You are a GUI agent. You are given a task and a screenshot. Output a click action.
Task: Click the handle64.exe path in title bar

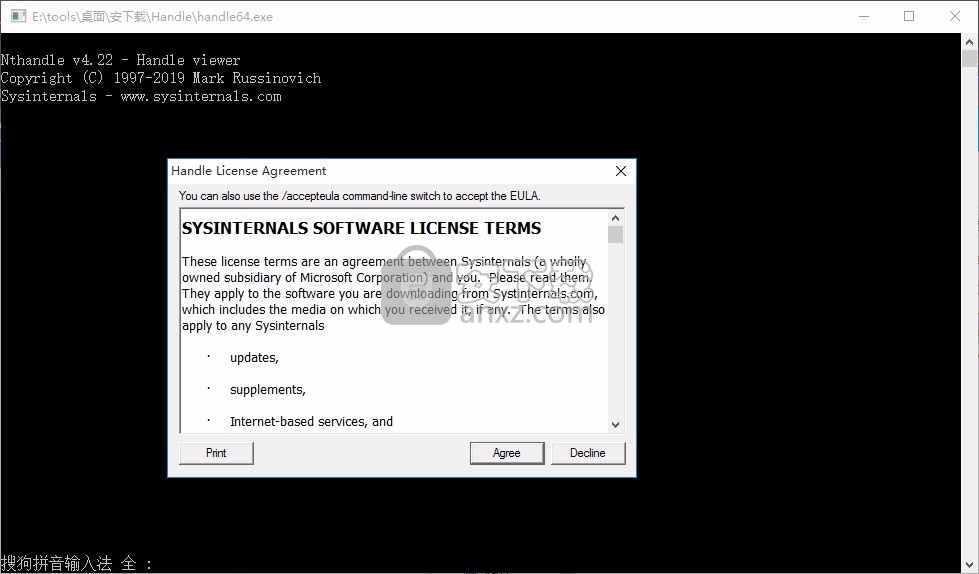[x=152, y=17]
